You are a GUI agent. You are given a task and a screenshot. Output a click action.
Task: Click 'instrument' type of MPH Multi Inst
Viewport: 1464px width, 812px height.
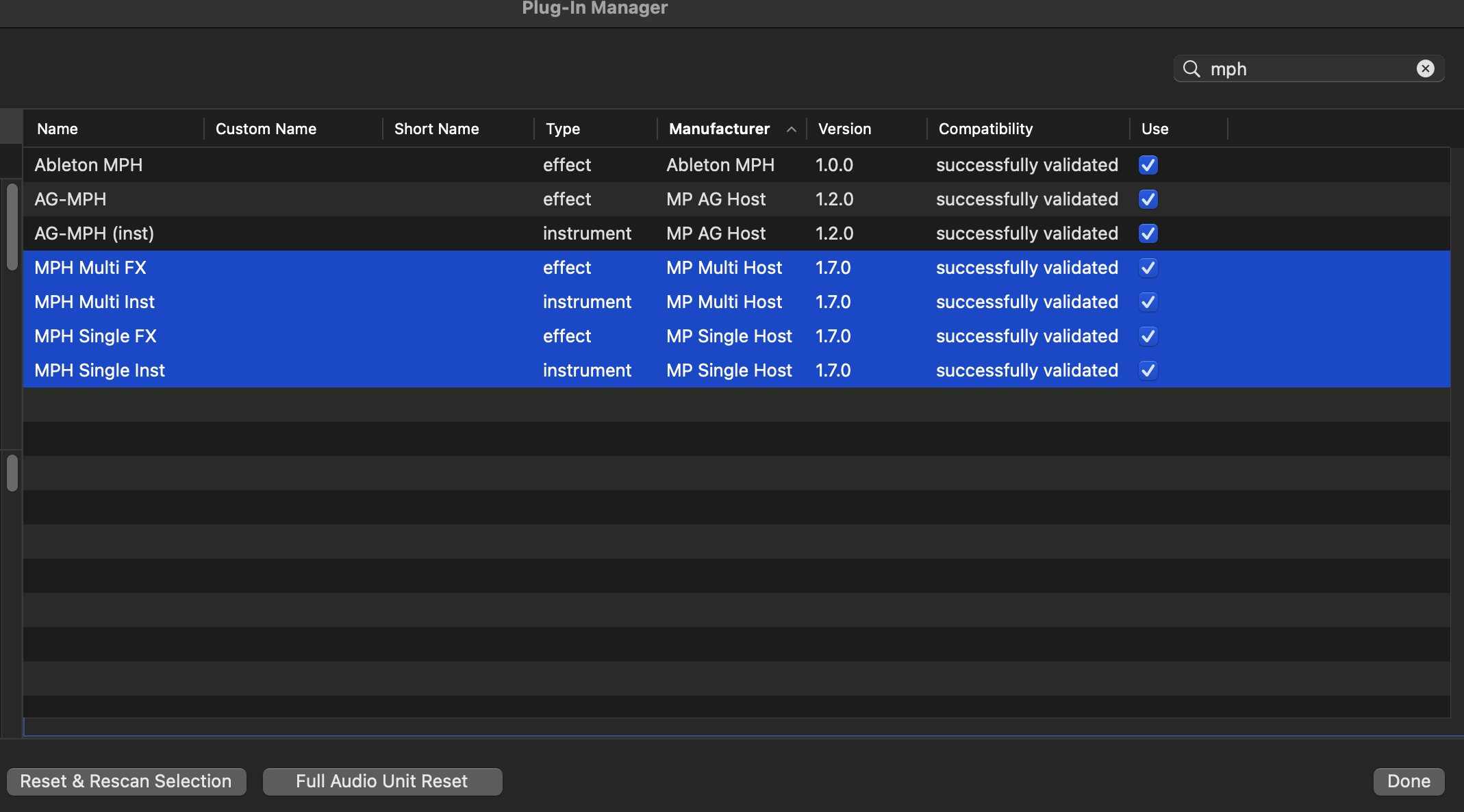(587, 302)
